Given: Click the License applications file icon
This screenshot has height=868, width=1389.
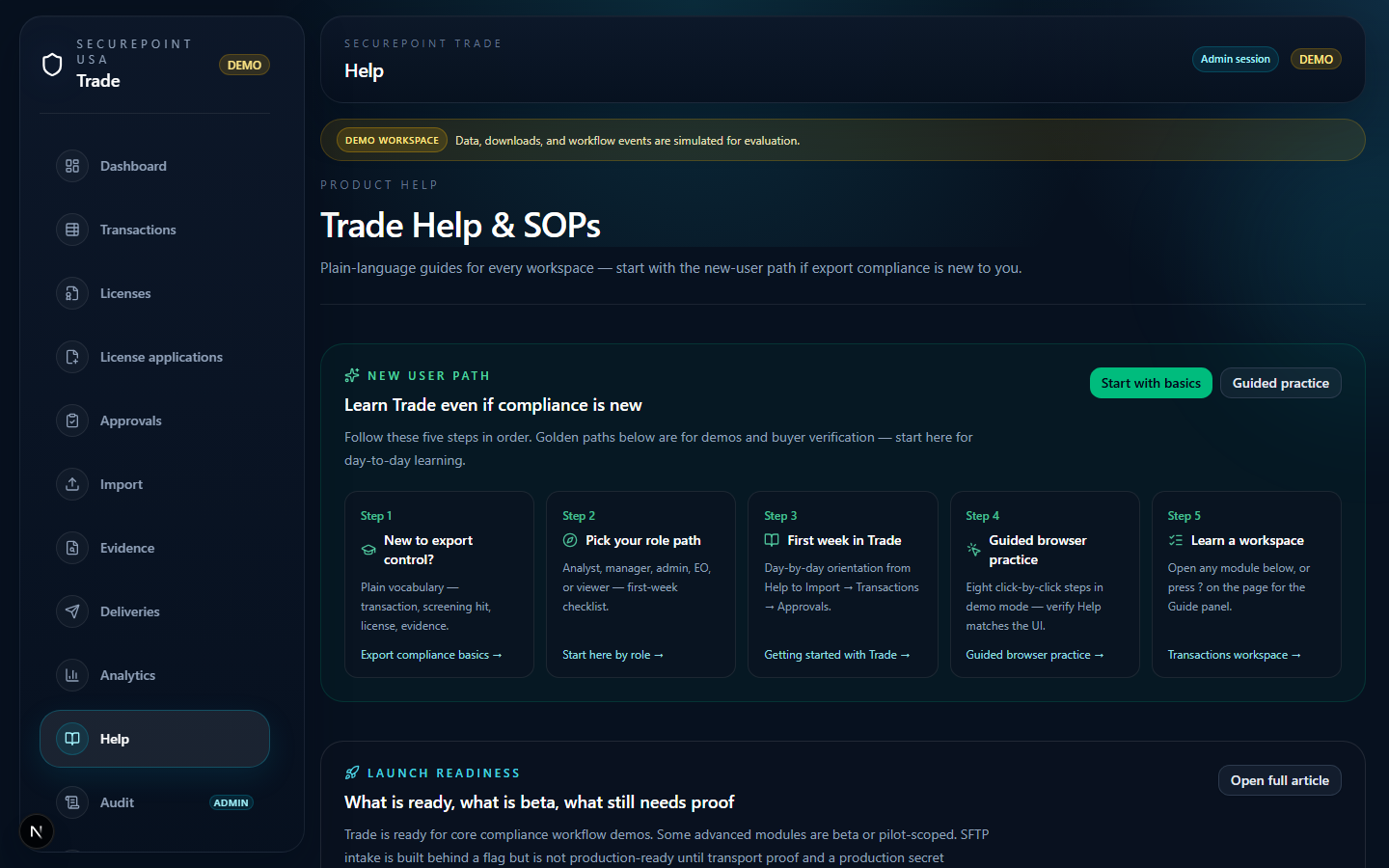Looking at the screenshot, I should (x=72, y=357).
